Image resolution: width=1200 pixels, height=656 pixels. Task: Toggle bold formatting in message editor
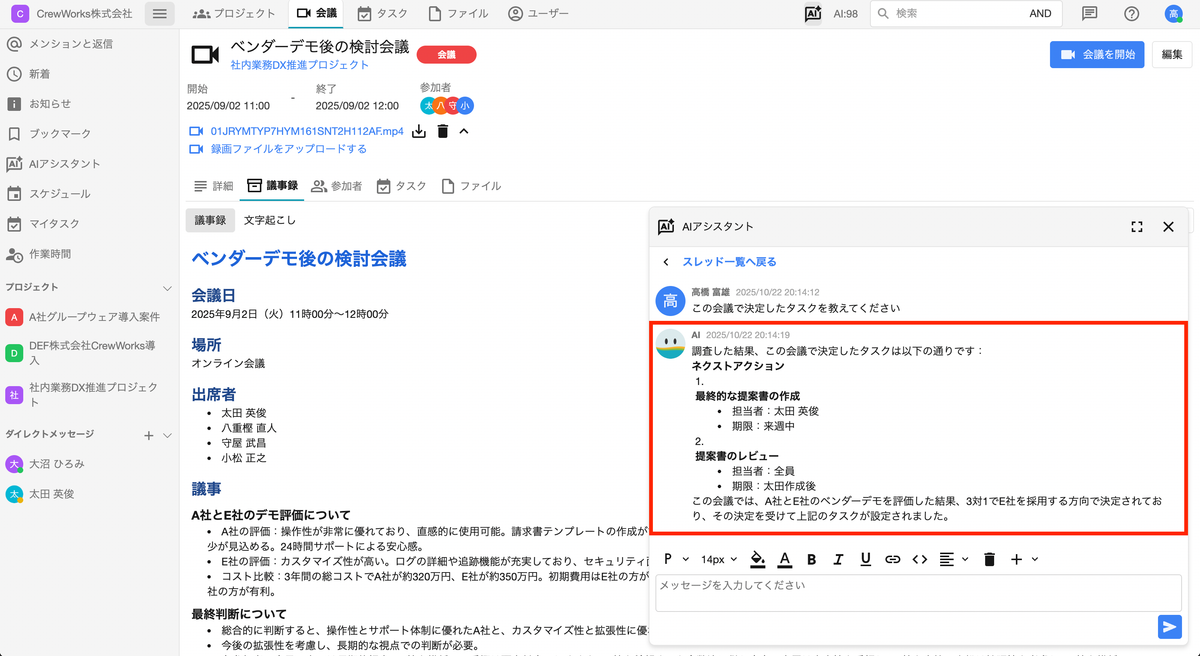pos(812,559)
